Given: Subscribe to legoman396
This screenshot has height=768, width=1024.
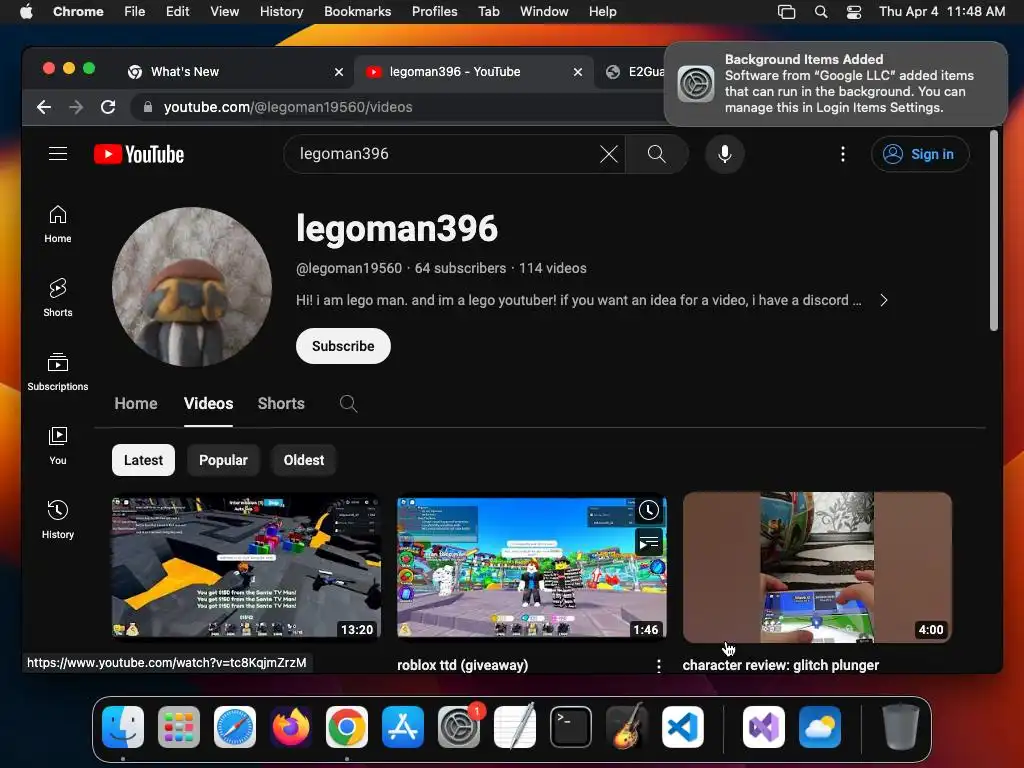Looking at the screenshot, I should pyautogui.click(x=343, y=346).
